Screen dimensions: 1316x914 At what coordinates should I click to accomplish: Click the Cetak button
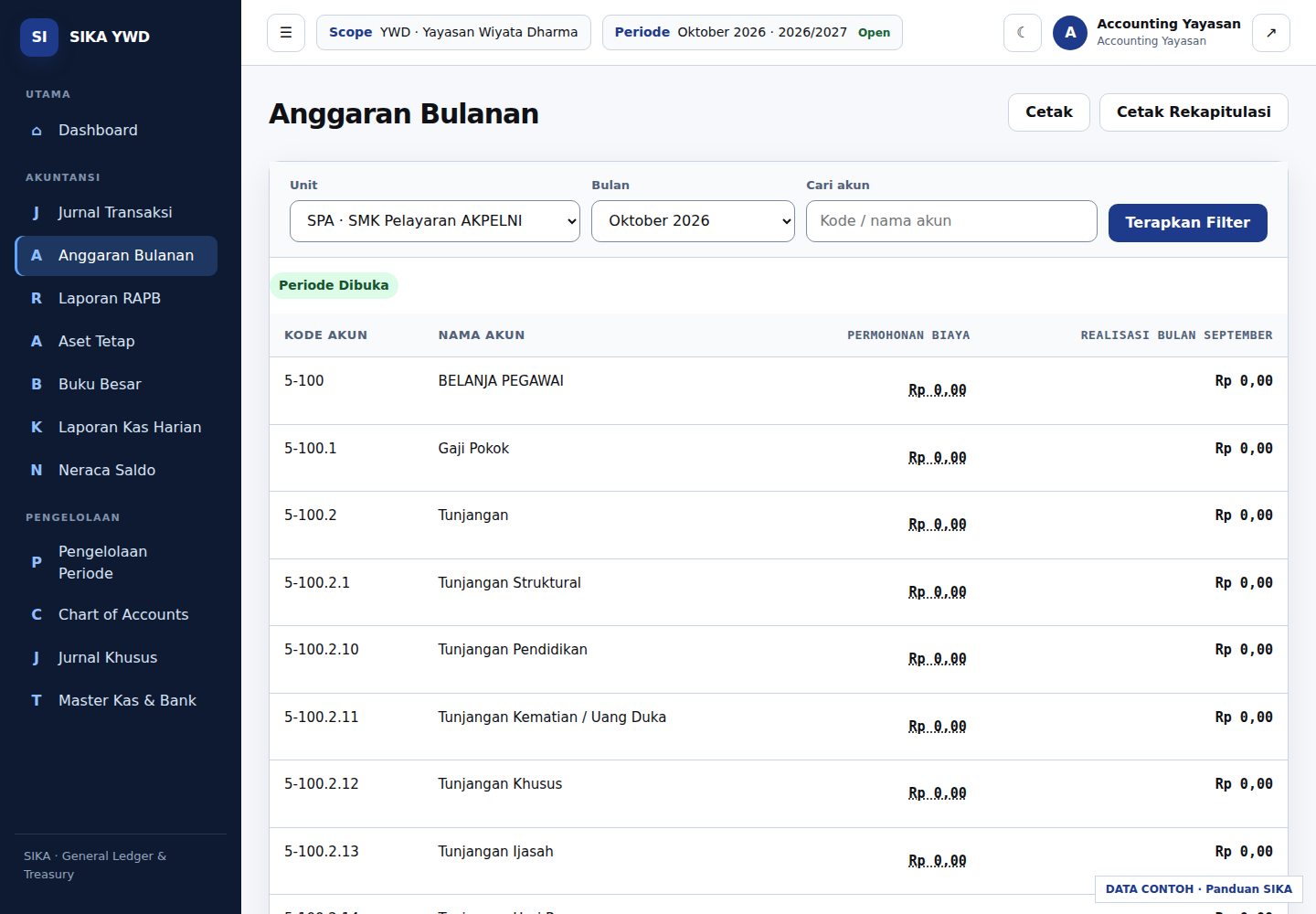click(x=1049, y=112)
